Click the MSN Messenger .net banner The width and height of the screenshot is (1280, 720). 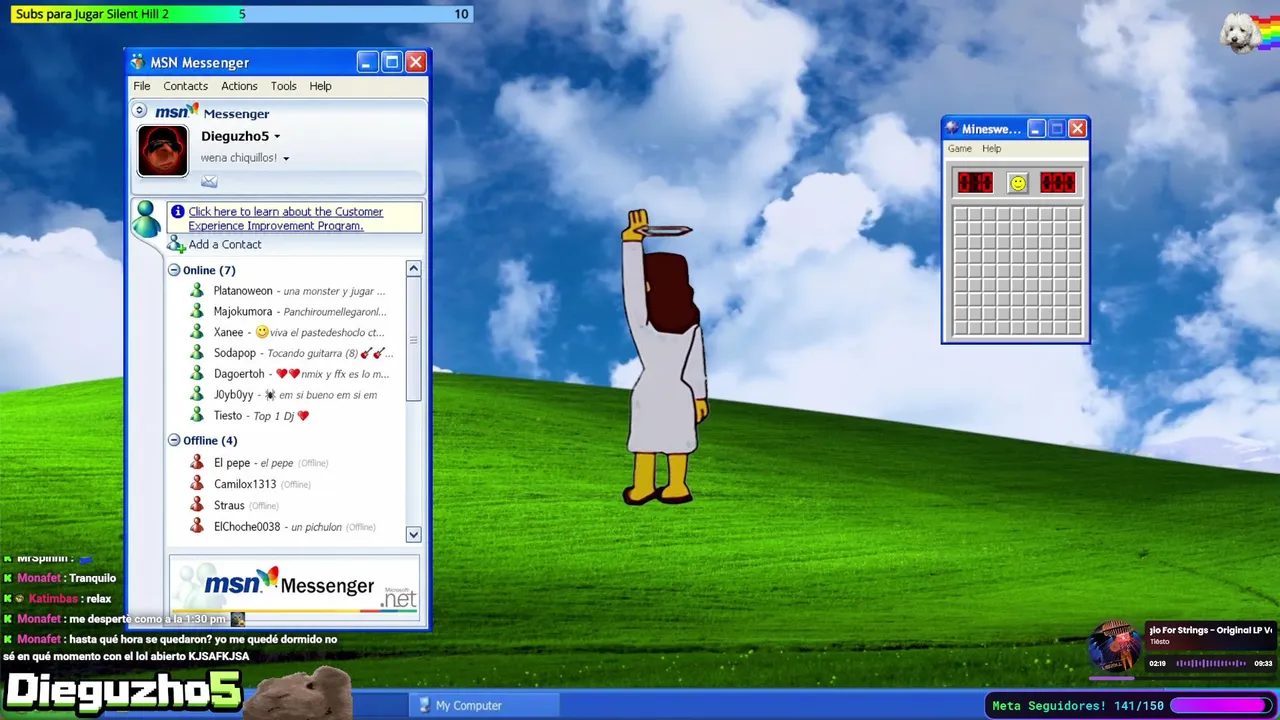pyautogui.click(x=294, y=589)
